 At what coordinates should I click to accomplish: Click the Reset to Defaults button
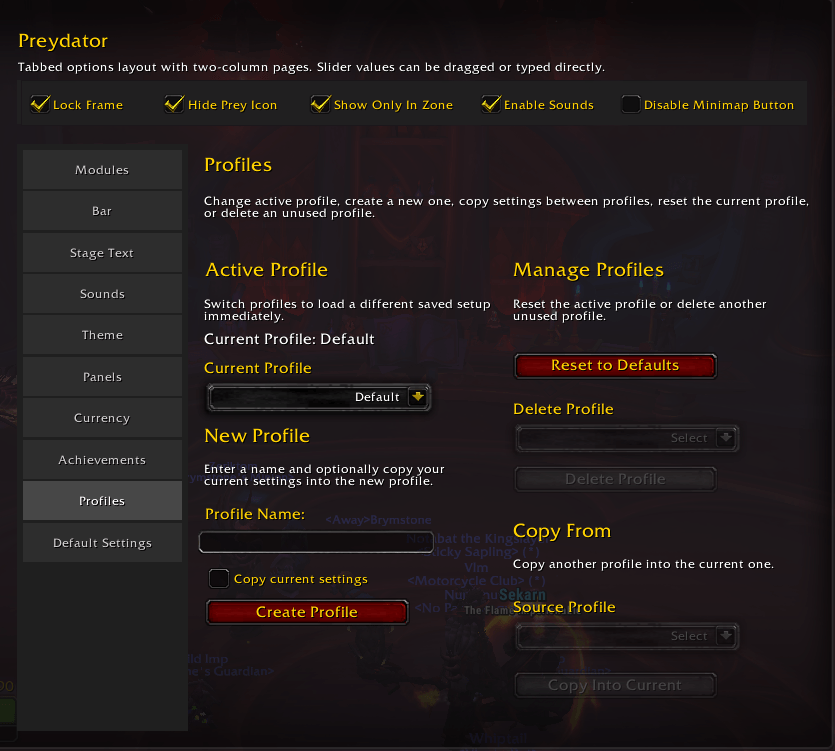point(615,366)
